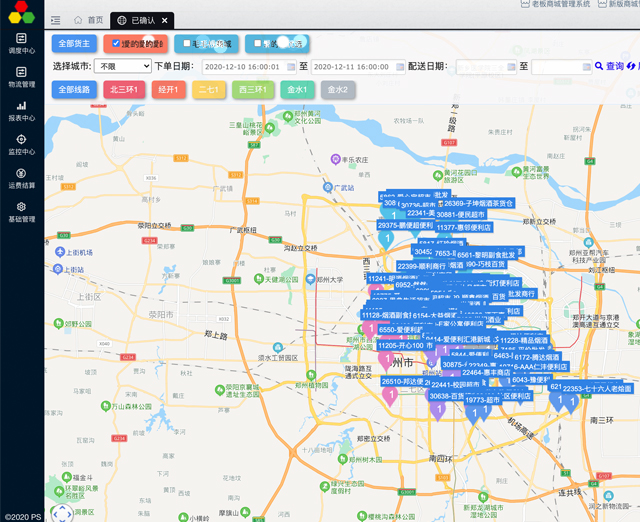Open 运费结算 in the sidebar
This screenshot has width=640, height=522.
tap(21, 178)
